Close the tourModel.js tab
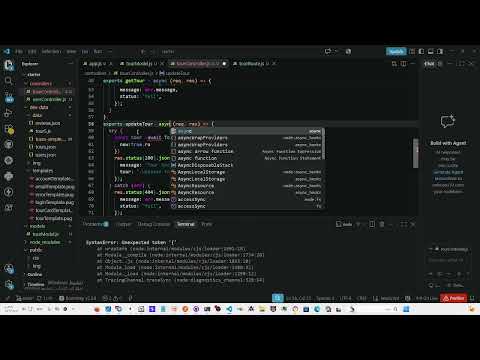The width and height of the screenshot is (480, 360). pos(162,63)
